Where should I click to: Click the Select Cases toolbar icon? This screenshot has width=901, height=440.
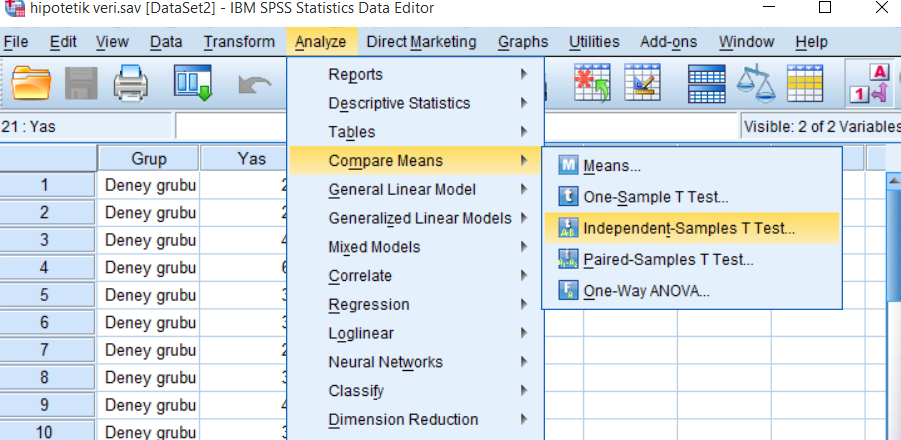pyautogui.click(x=805, y=84)
